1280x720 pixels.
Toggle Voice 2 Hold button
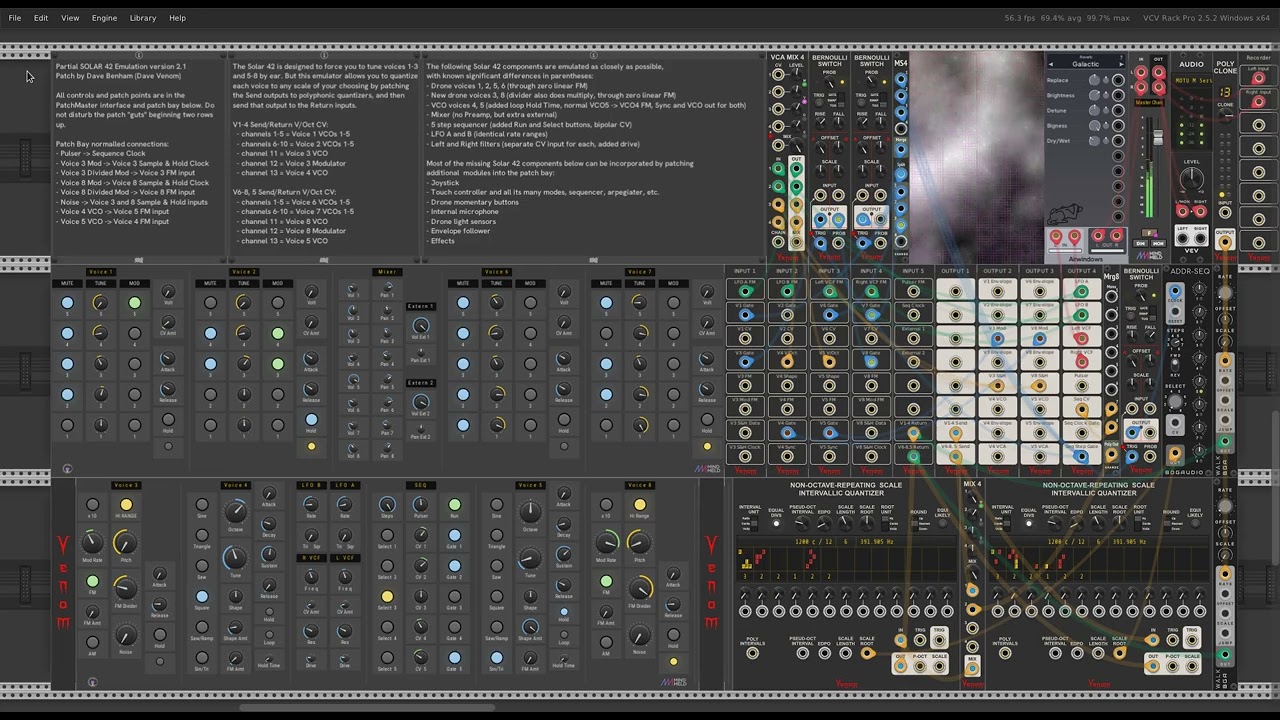pyautogui.click(x=311, y=421)
